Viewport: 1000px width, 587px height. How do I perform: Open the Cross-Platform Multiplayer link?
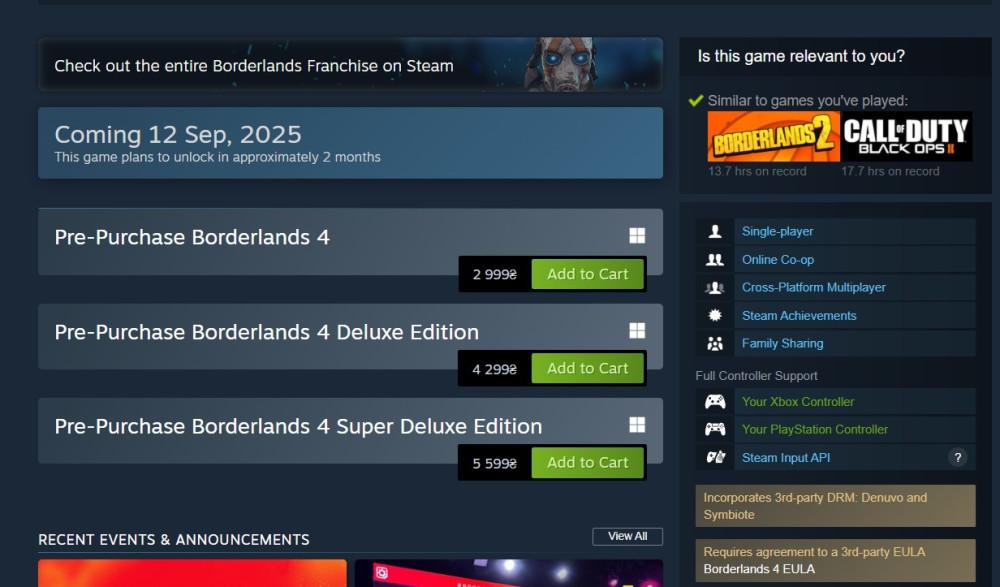coord(813,288)
